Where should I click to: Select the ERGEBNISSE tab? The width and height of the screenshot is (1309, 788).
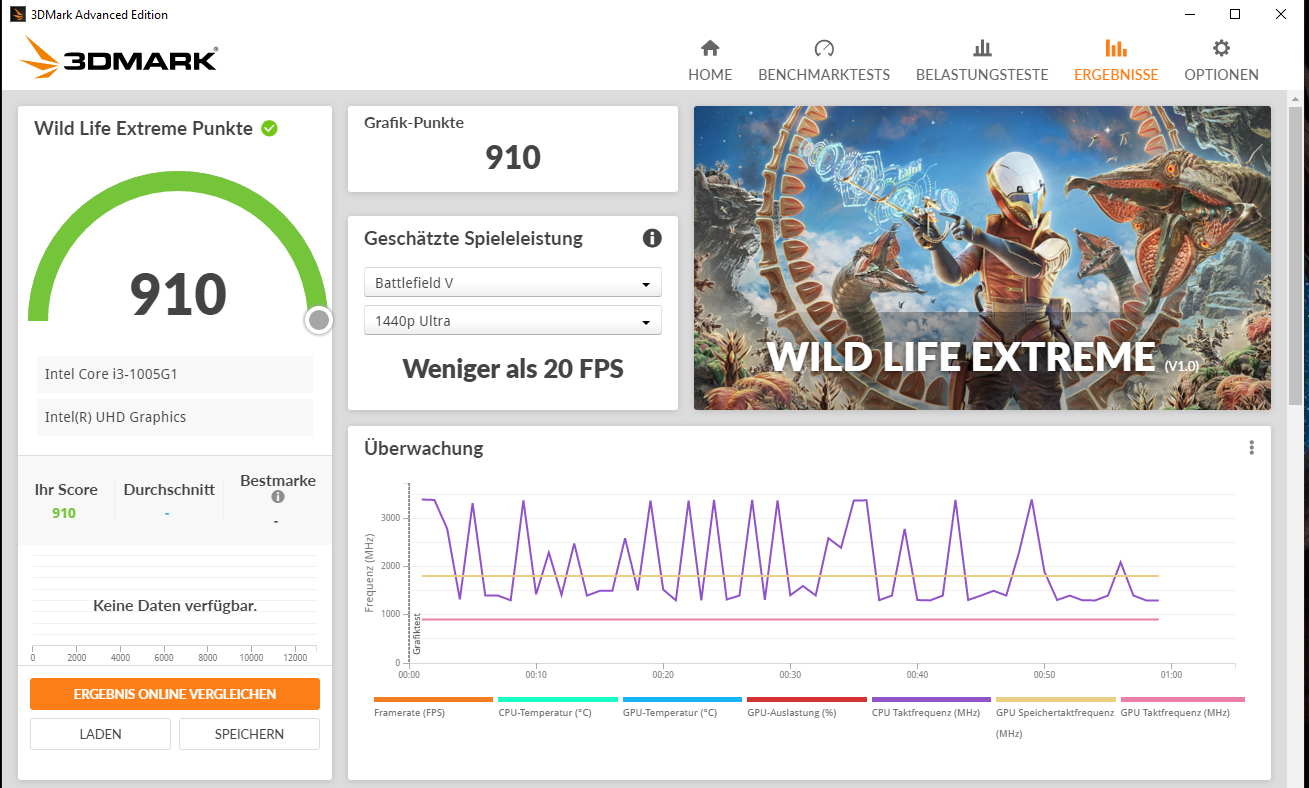click(1116, 61)
